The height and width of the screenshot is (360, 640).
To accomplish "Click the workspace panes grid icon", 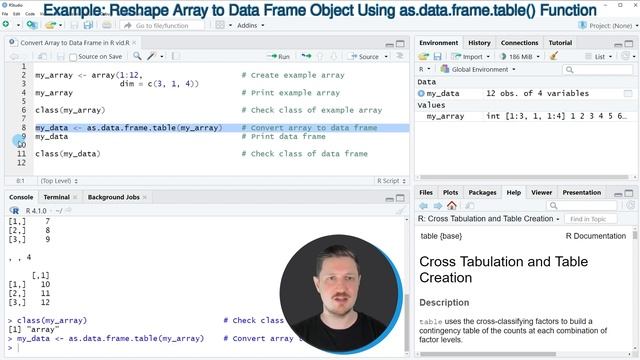I will coord(220,25).
